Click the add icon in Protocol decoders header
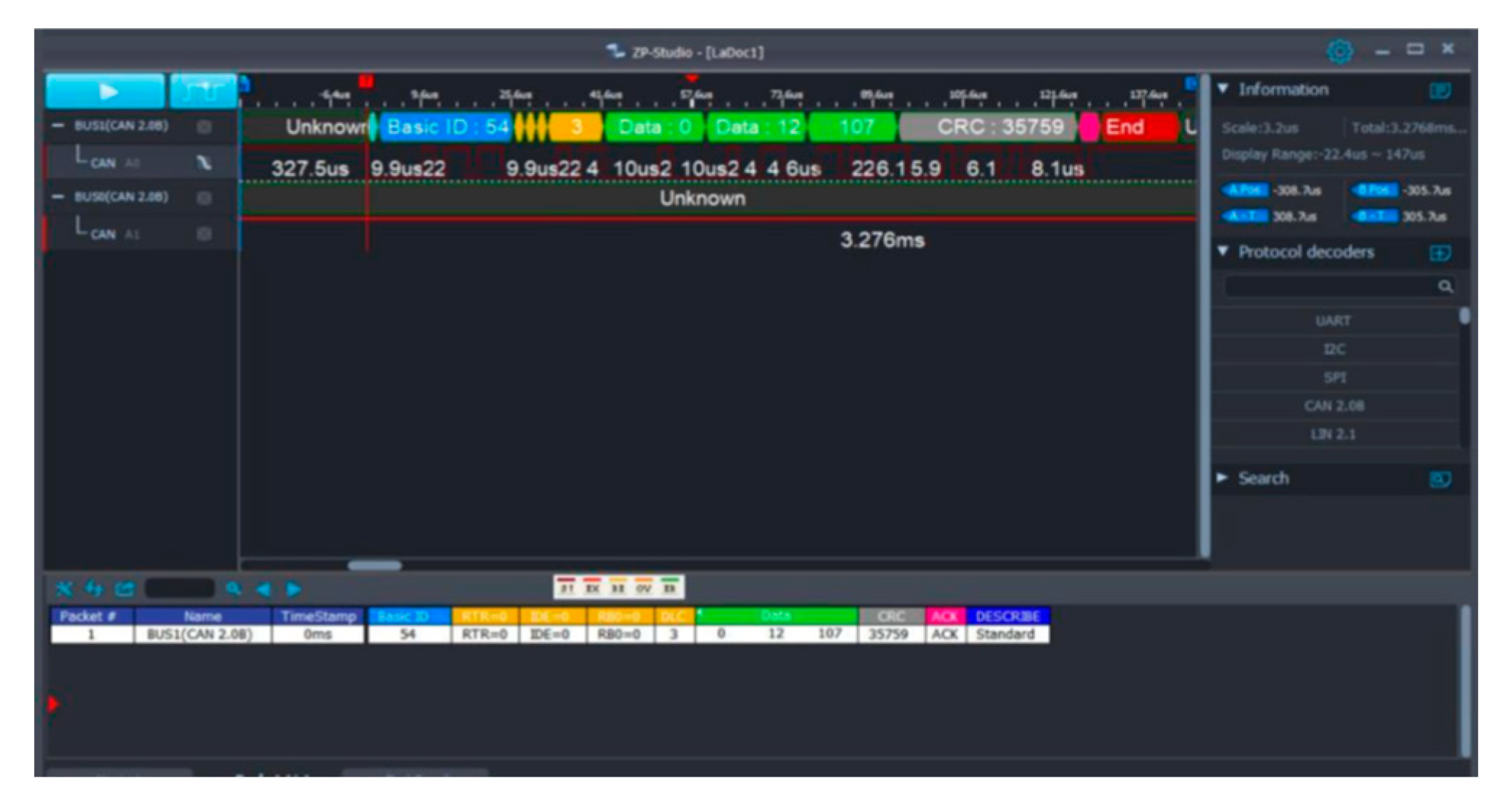Image resolution: width=1504 pixels, height=812 pixels. (x=1440, y=253)
